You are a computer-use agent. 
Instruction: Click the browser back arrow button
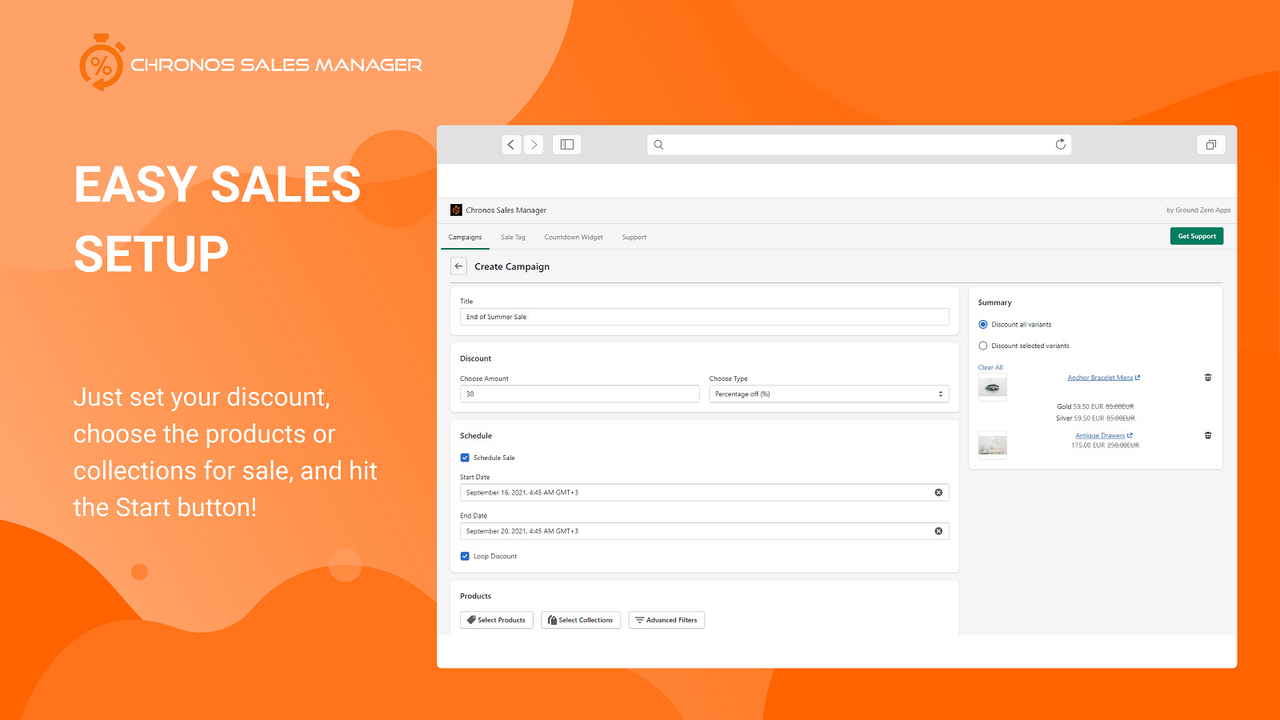(x=512, y=145)
